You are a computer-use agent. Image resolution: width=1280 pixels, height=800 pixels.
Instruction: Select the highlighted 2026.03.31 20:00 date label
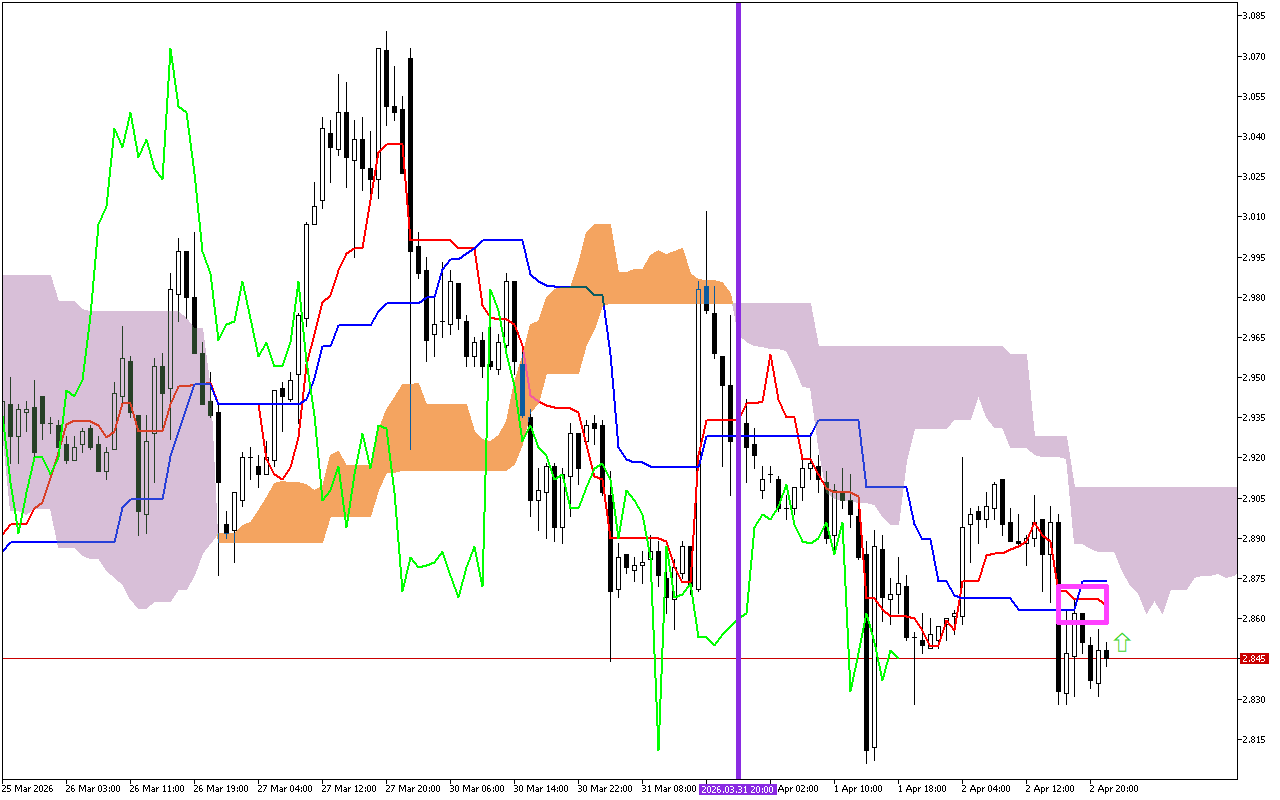pos(736,789)
